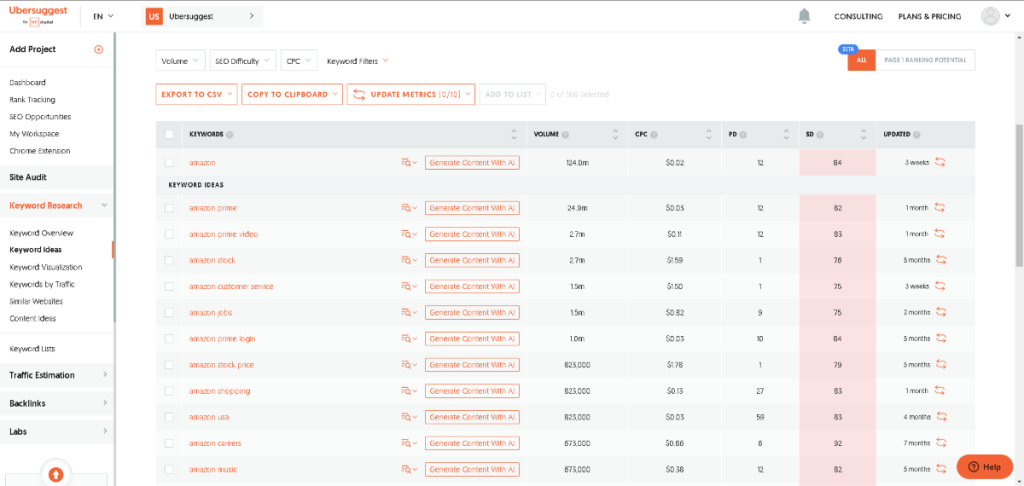Open the Volume filter dropdown
This screenshot has height=486, width=1024.
point(180,61)
